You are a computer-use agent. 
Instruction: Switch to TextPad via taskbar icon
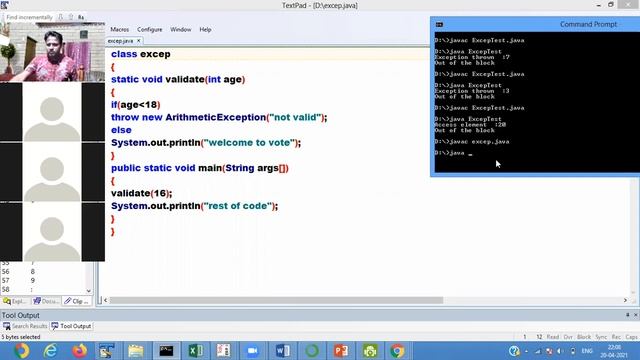[x=107, y=351]
